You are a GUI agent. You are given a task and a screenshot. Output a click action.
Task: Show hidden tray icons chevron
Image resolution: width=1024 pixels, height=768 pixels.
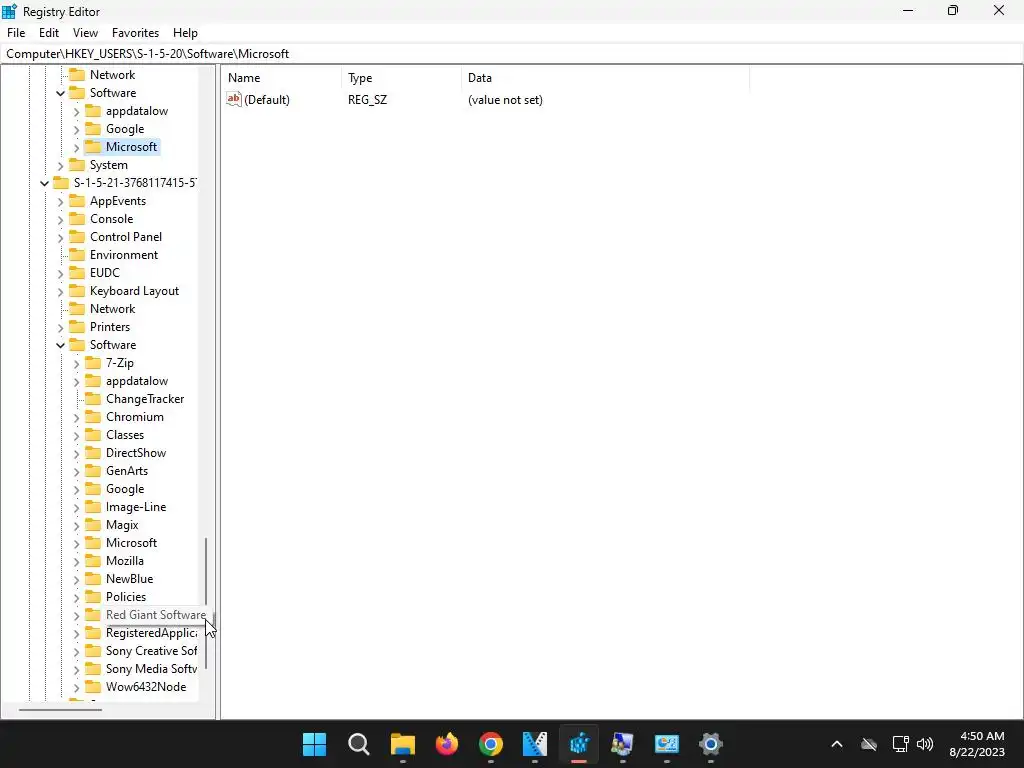click(x=837, y=744)
